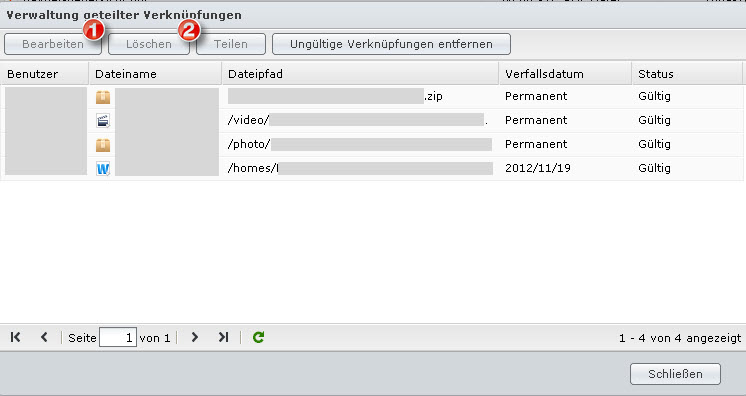
Task: Select the archive icon in /photo/ row
Action: [103, 145]
